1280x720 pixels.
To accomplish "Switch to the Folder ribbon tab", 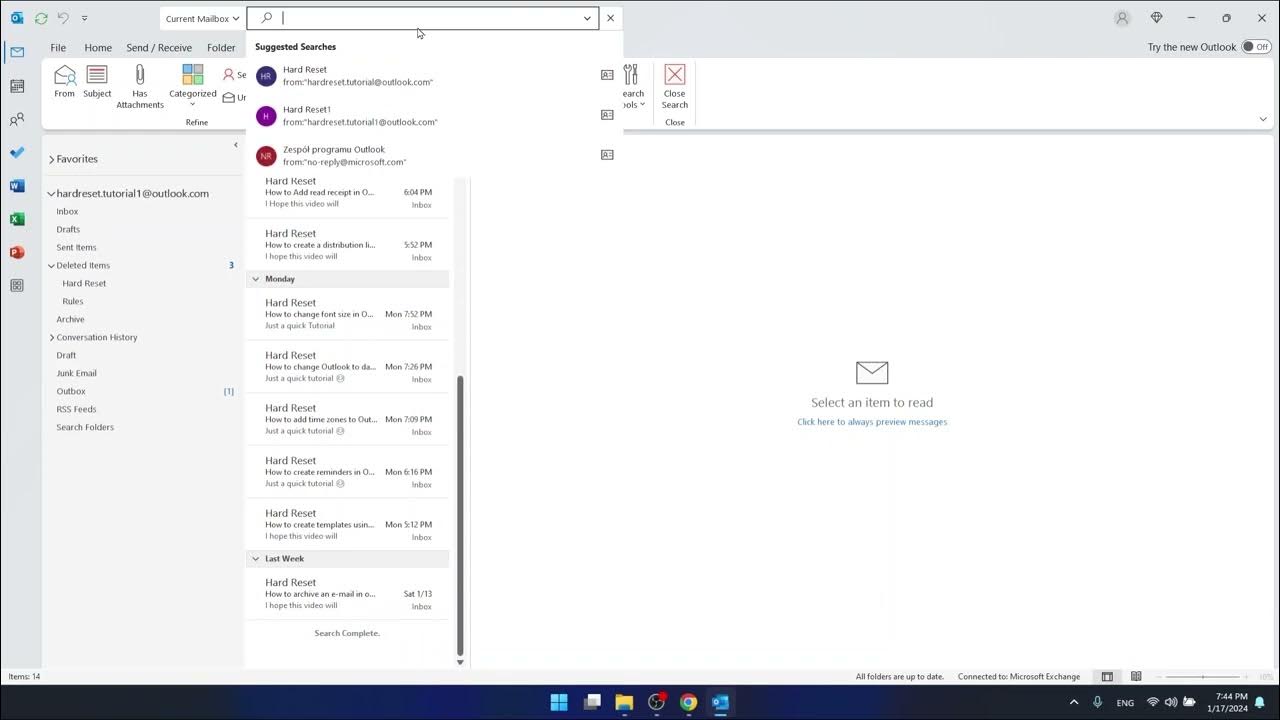I will click(x=220, y=47).
